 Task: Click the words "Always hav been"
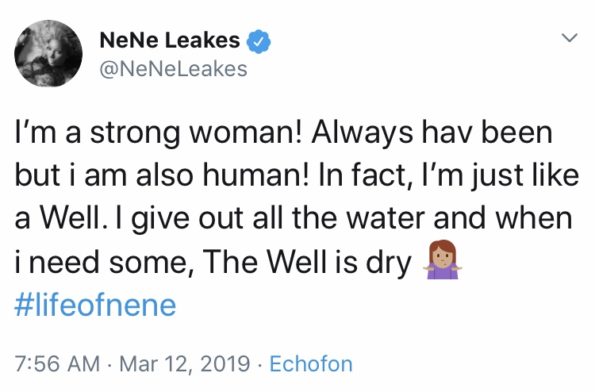tap(432, 134)
